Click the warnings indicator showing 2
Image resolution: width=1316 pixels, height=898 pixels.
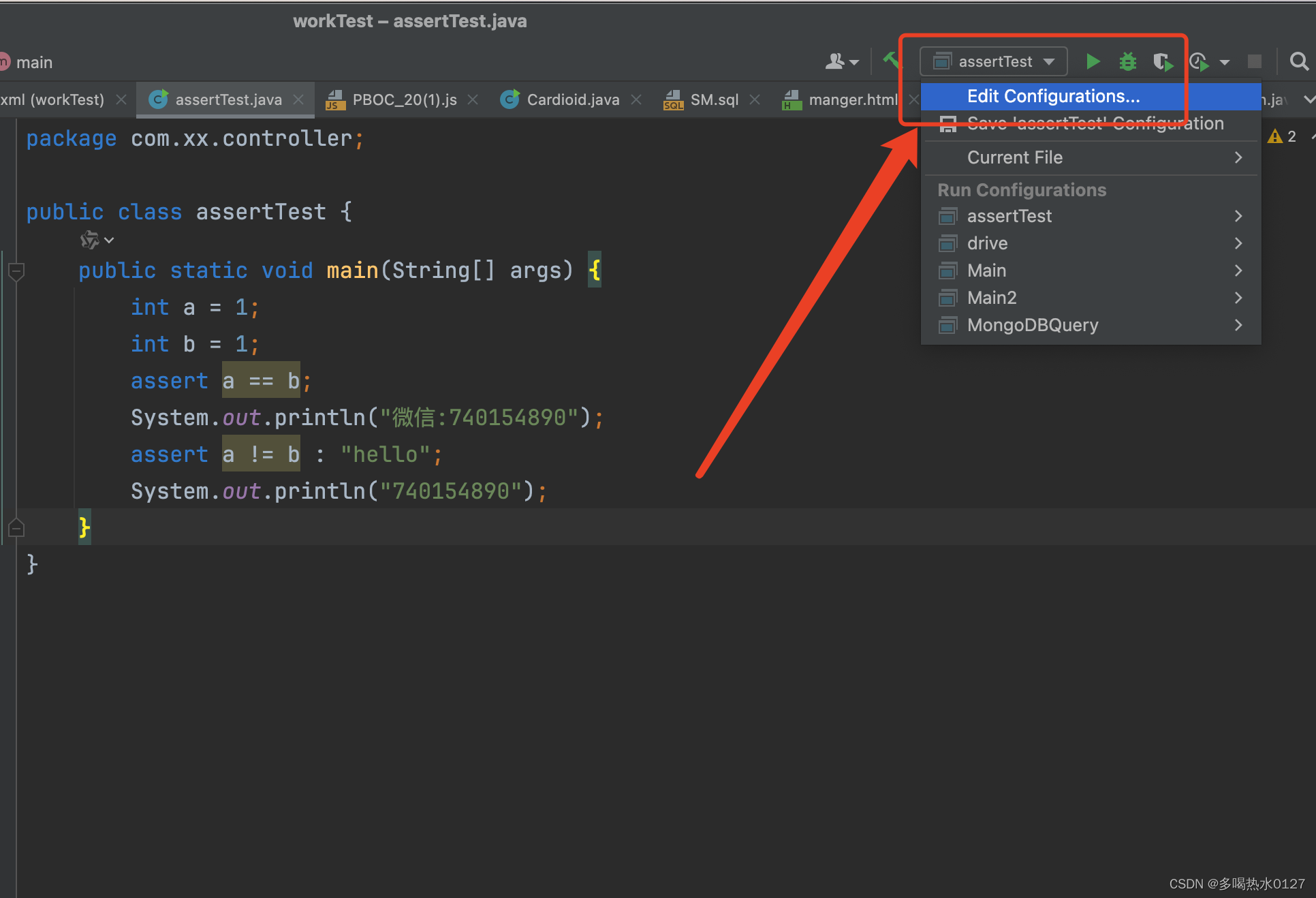(x=1282, y=136)
